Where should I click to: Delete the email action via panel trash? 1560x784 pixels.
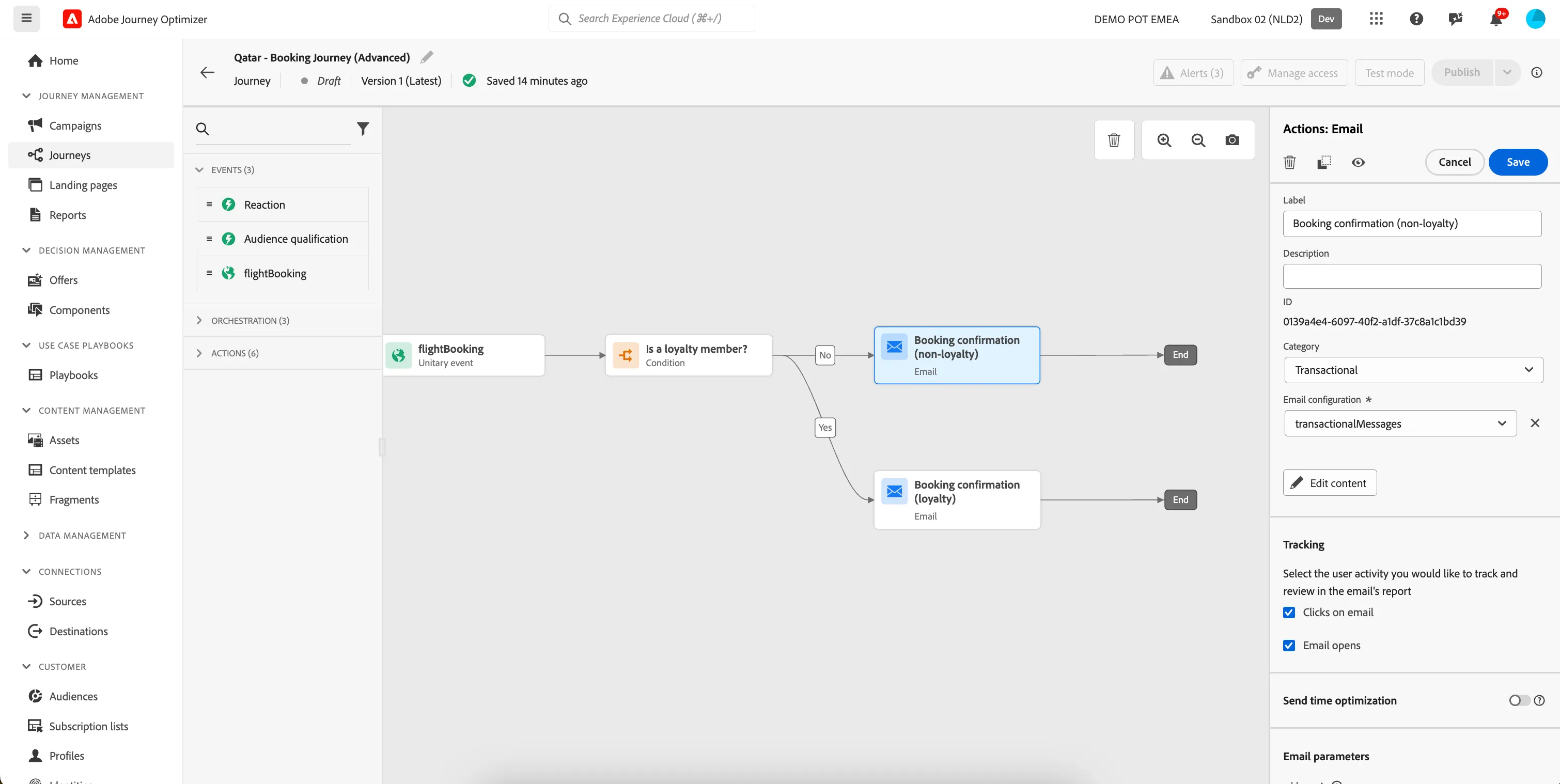coord(1289,162)
